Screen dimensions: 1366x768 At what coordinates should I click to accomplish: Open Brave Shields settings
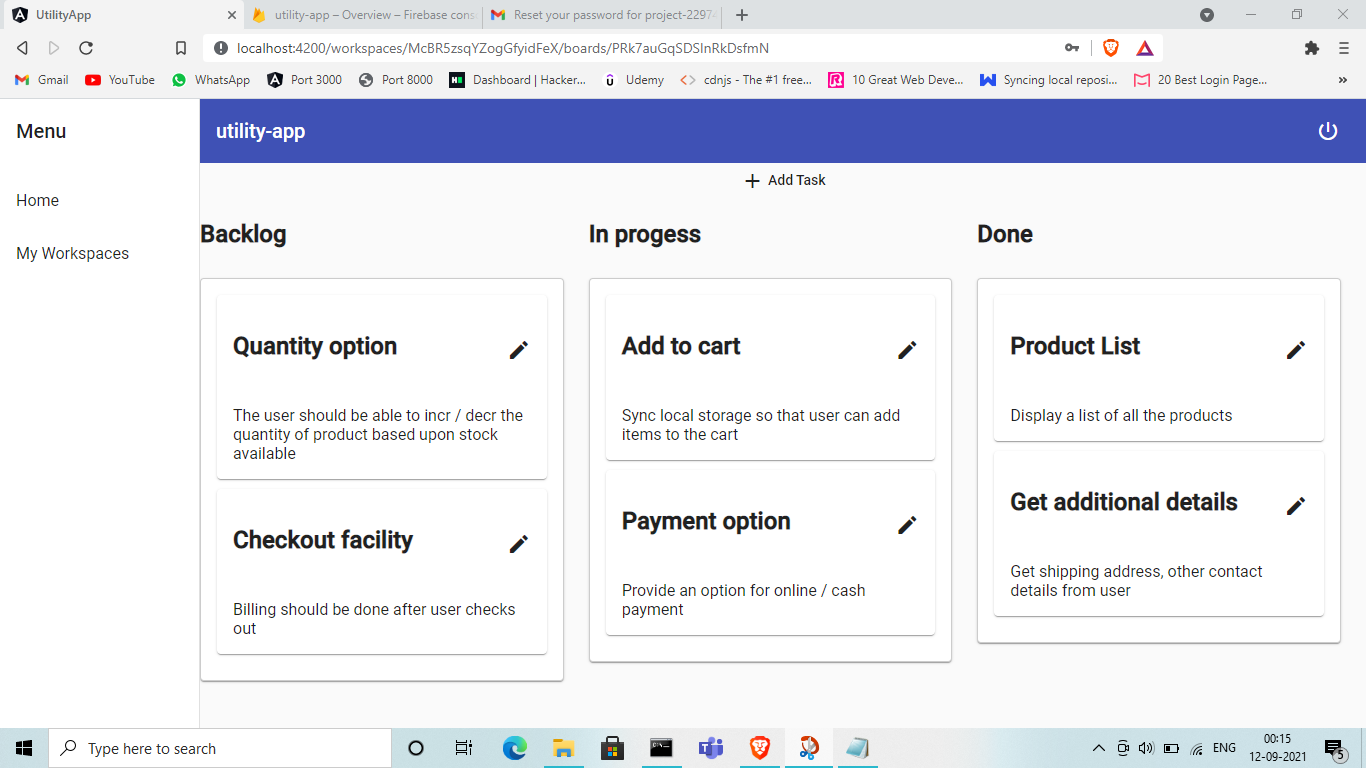(1110, 46)
